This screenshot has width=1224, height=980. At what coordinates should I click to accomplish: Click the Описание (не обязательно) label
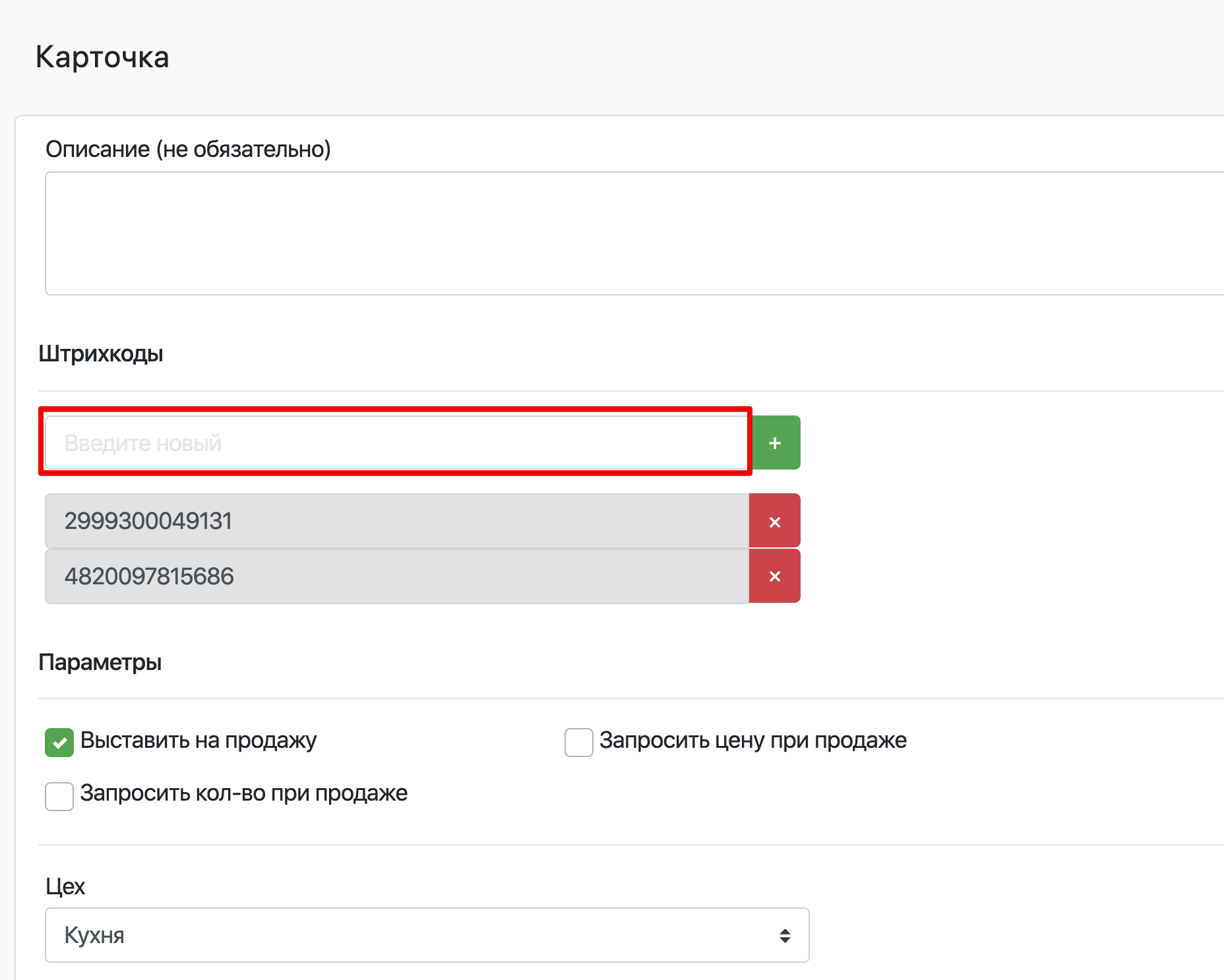(188, 150)
